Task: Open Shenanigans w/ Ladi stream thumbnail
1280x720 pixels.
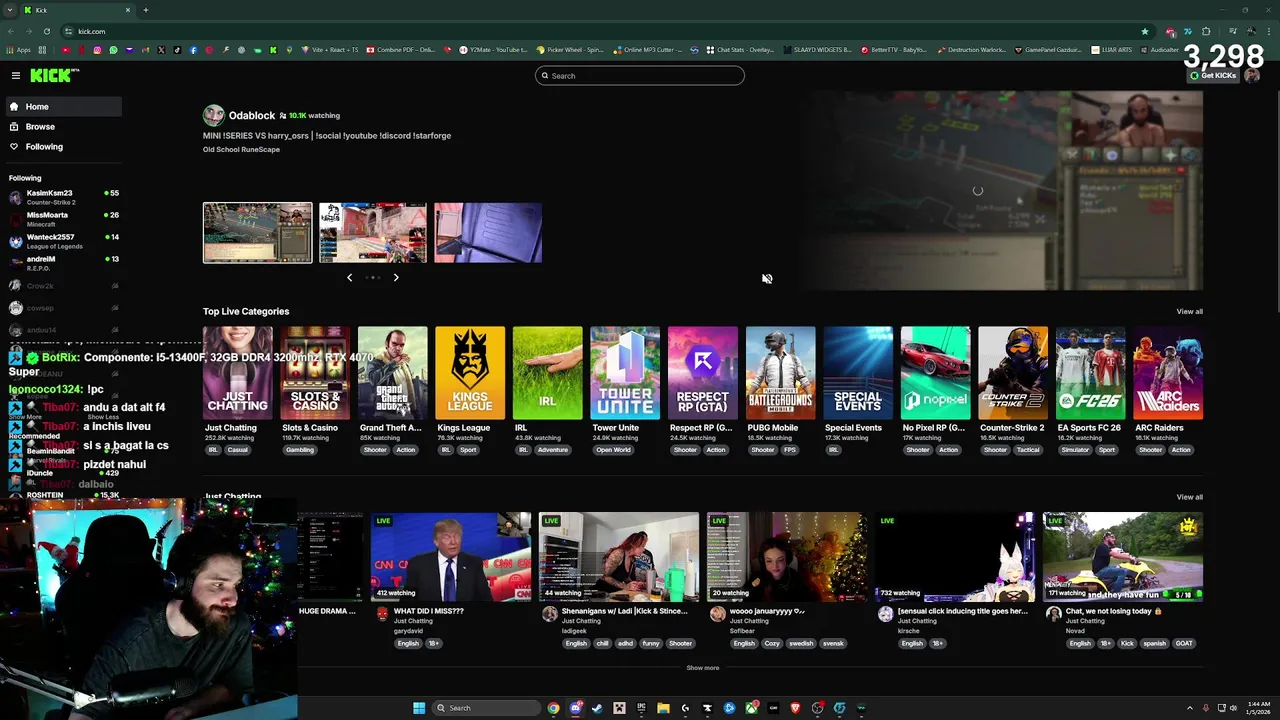Action: (619, 557)
